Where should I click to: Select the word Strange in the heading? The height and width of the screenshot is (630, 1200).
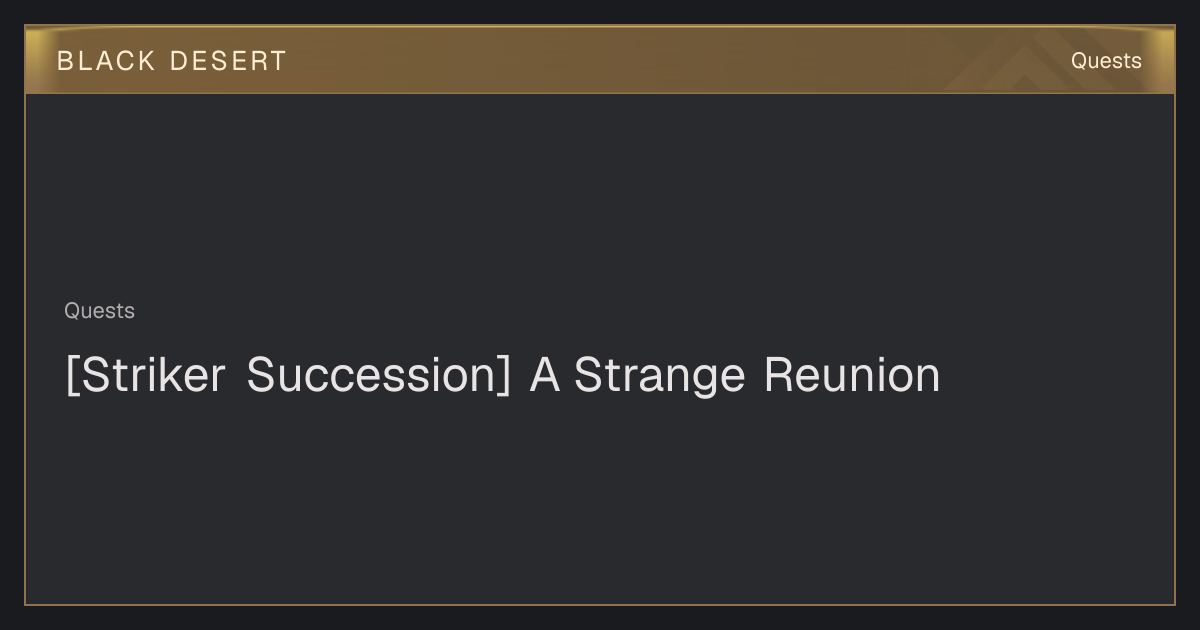pos(660,376)
